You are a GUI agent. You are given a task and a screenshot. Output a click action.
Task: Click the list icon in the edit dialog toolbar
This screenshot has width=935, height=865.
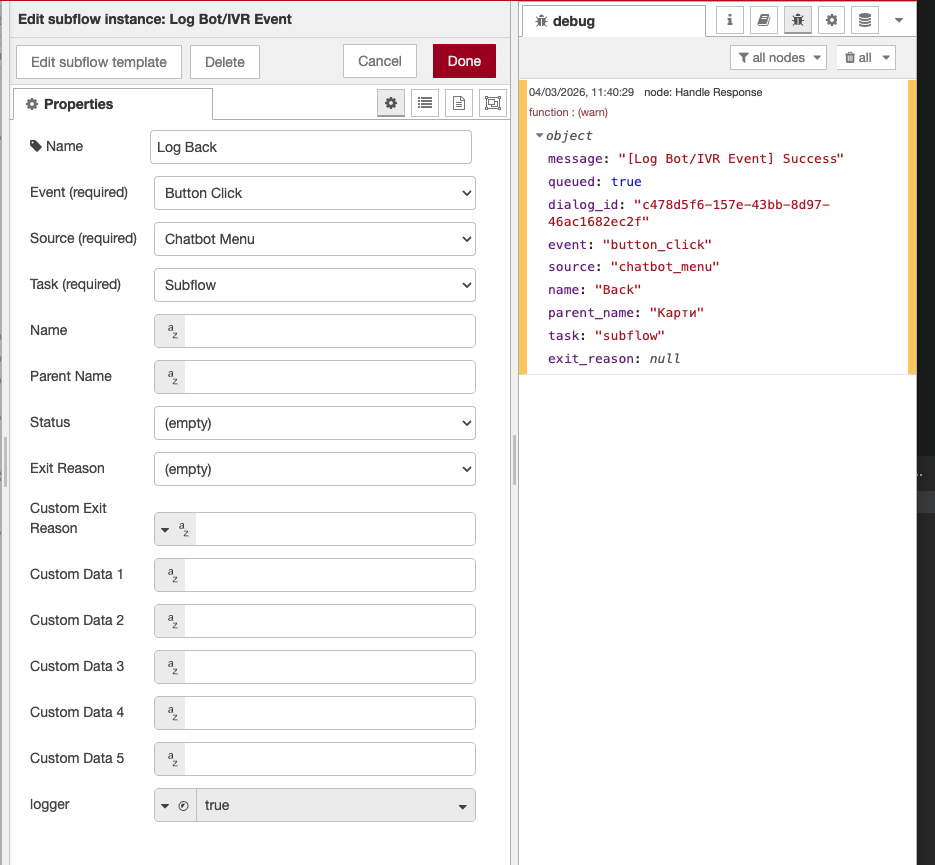[x=425, y=103]
